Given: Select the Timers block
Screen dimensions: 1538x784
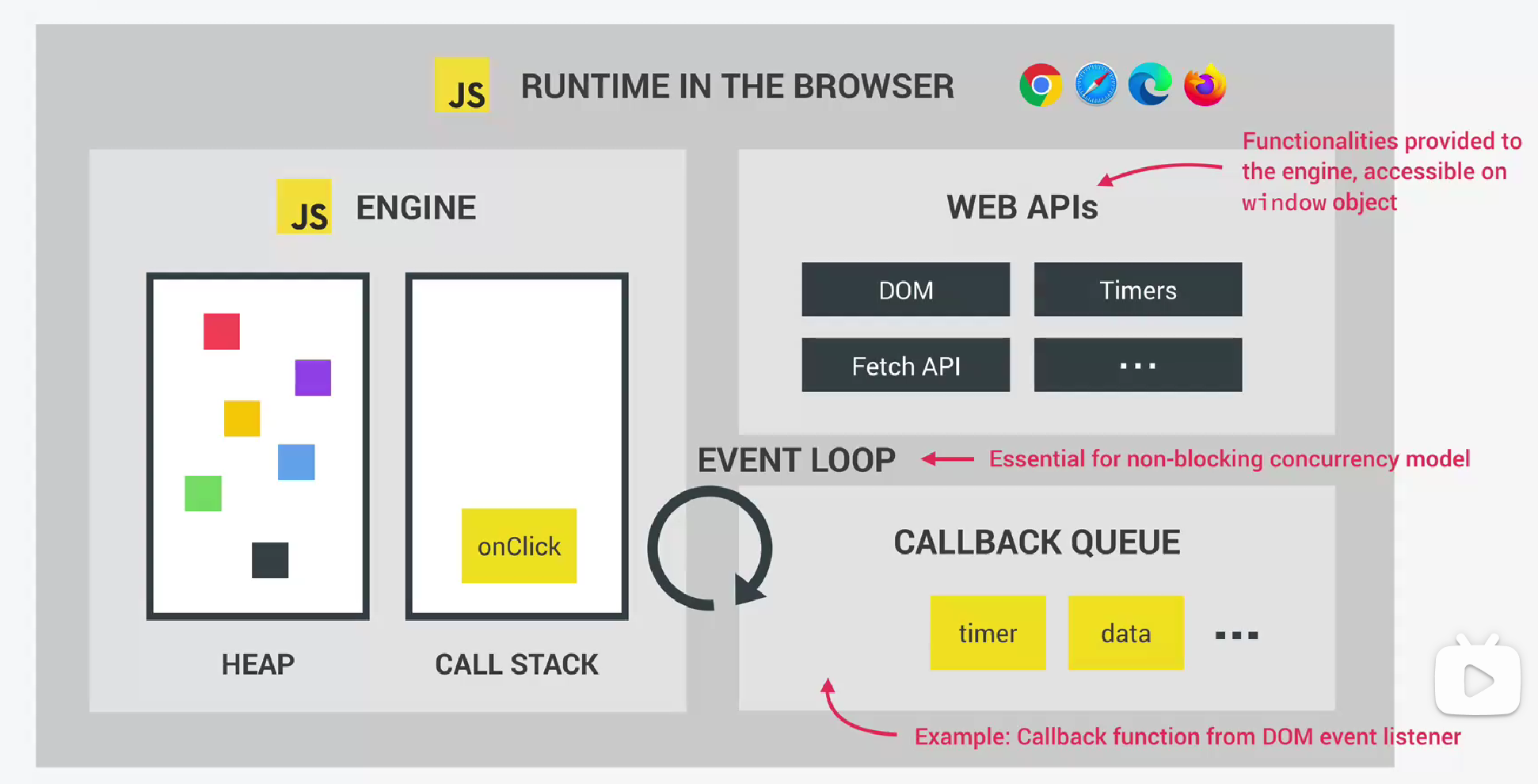Looking at the screenshot, I should click(x=1137, y=289).
